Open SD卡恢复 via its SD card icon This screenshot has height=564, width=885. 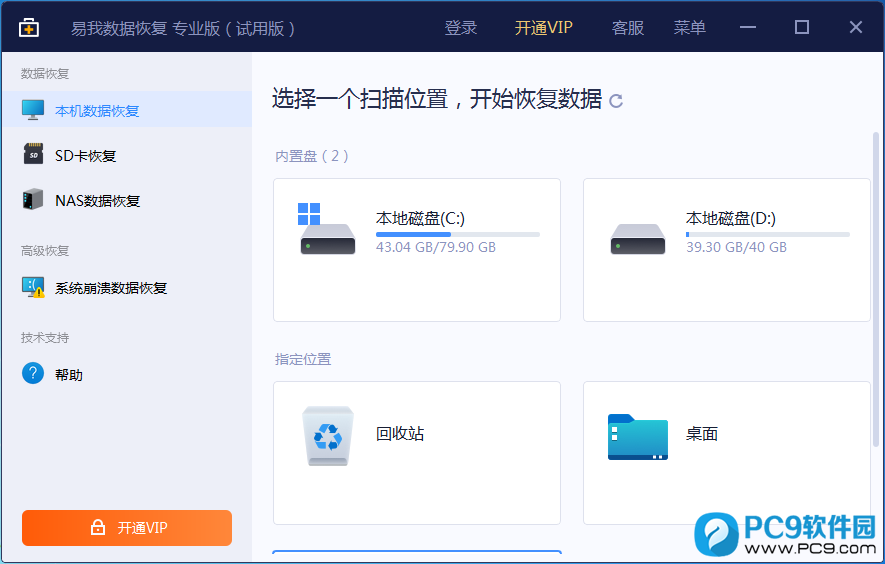33,154
